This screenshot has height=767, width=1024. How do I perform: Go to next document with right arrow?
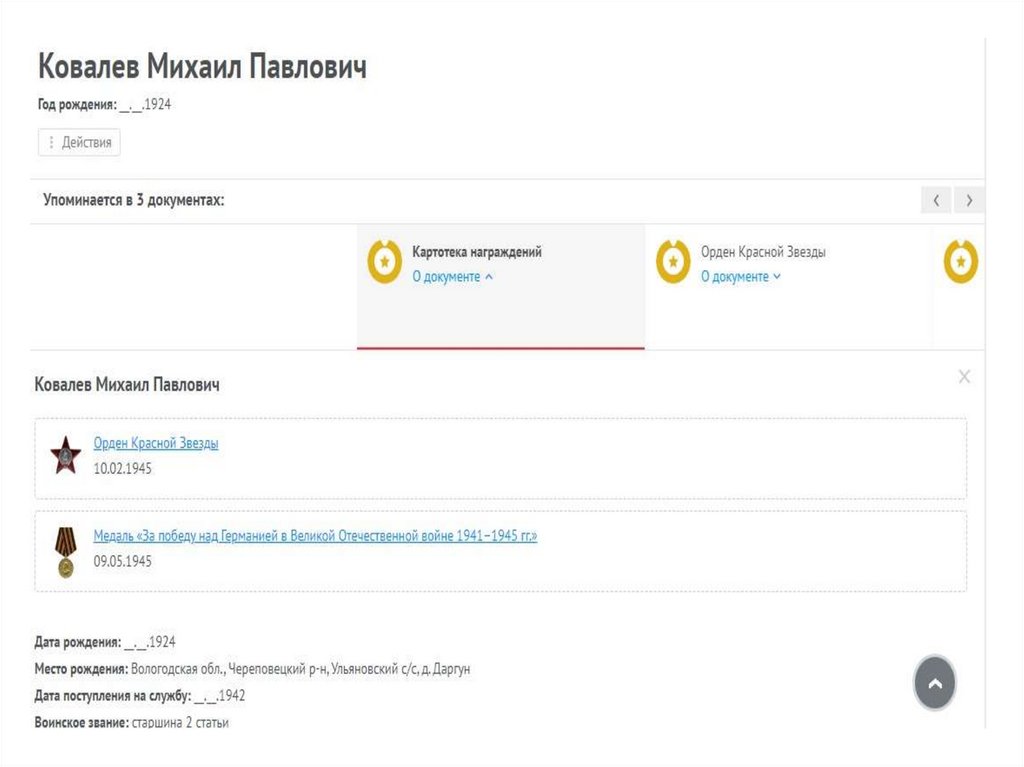point(969,200)
